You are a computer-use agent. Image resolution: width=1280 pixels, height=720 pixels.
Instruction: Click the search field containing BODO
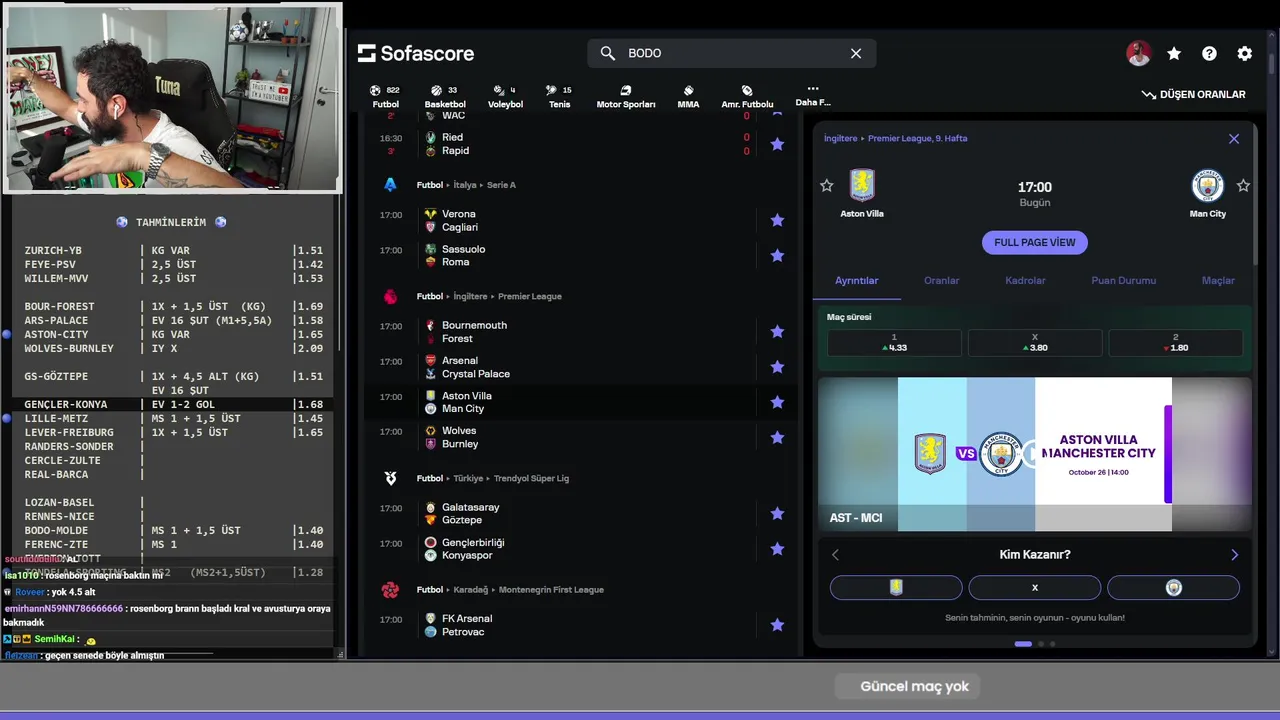point(732,53)
